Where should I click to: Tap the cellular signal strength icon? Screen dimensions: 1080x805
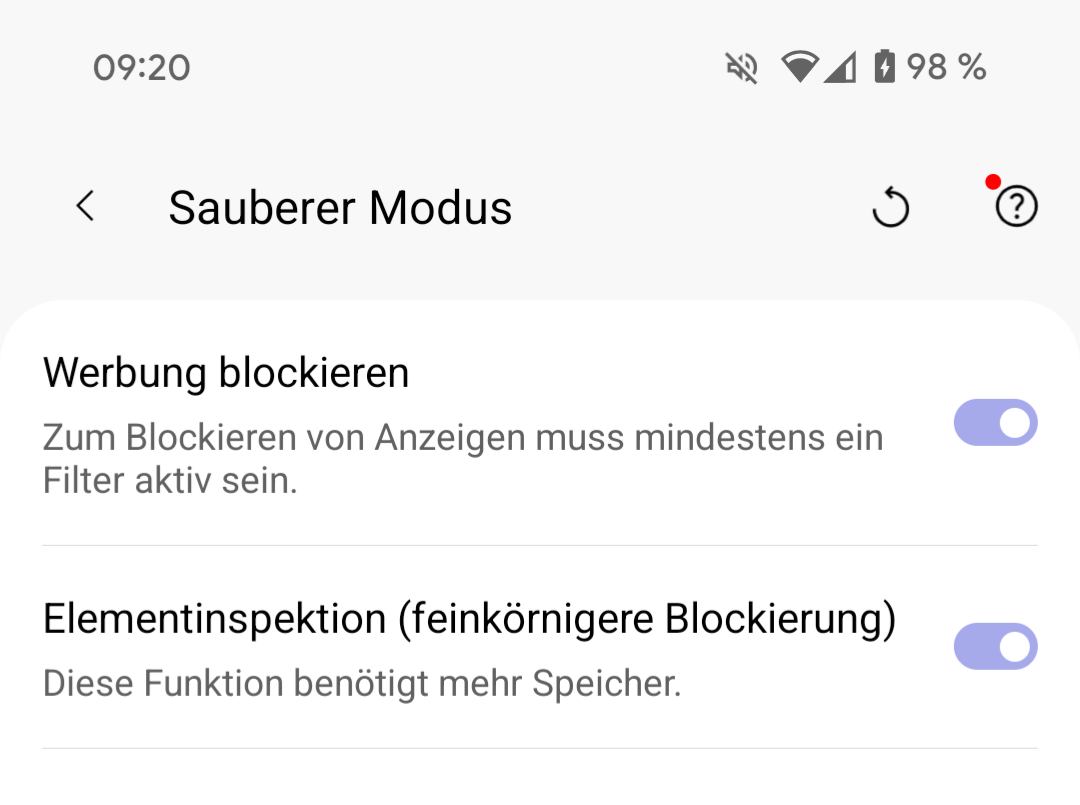click(x=840, y=67)
